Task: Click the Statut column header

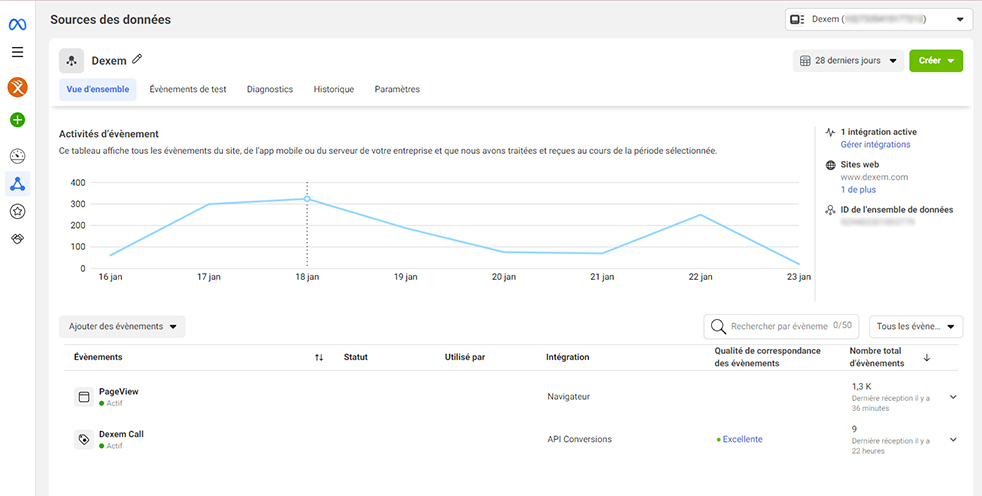Action: coord(356,358)
